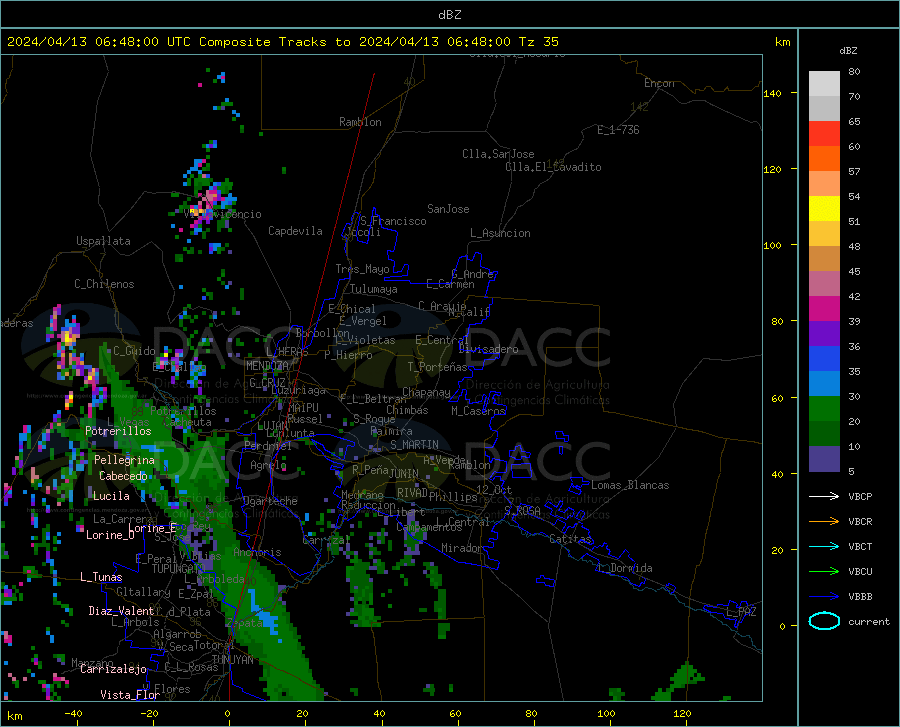This screenshot has width=900, height=727.
Task: Click the Ramblon label near top
Action: click(360, 122)
